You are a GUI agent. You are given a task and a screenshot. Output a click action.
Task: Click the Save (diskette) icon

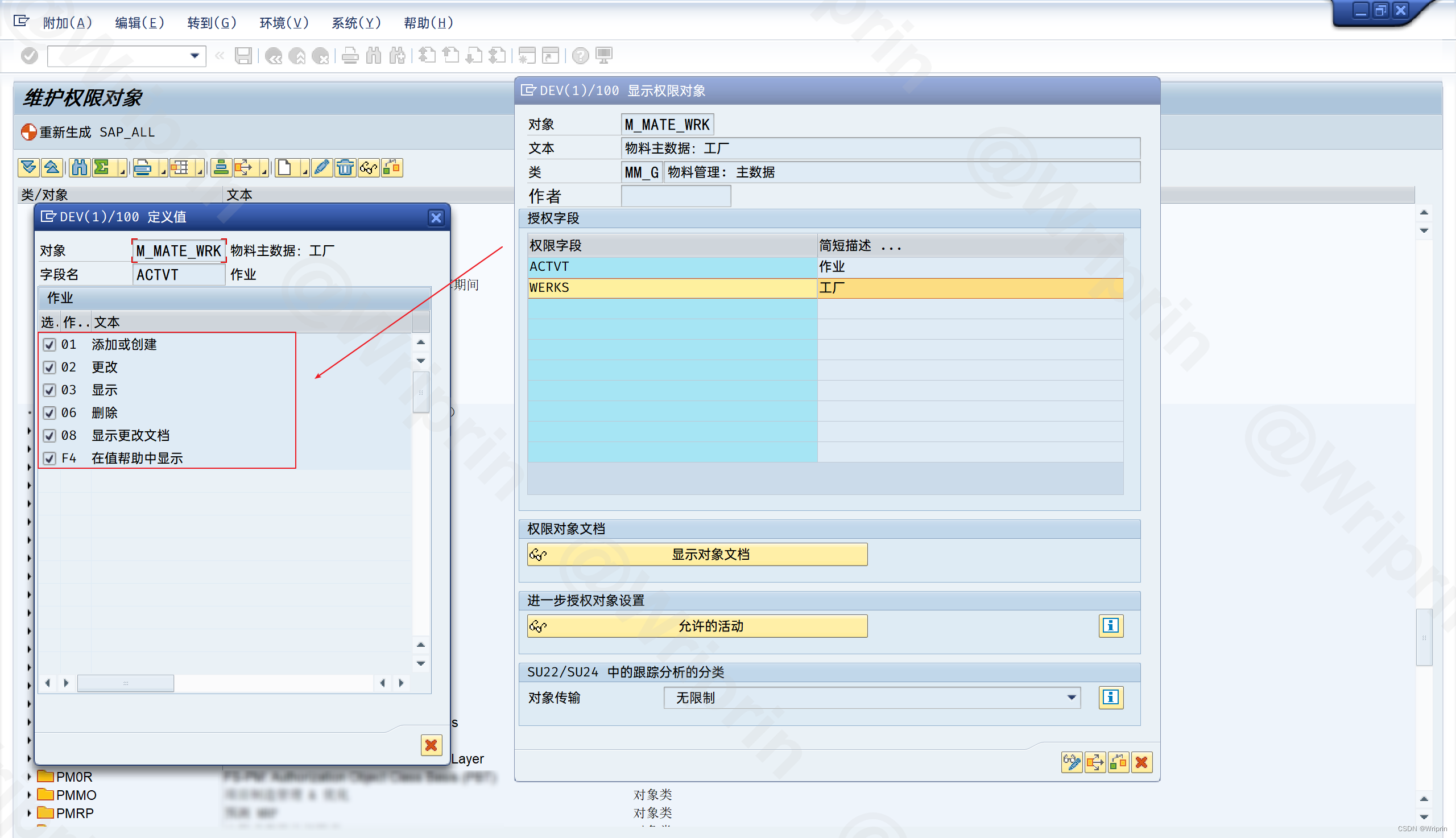click(244, 56)
